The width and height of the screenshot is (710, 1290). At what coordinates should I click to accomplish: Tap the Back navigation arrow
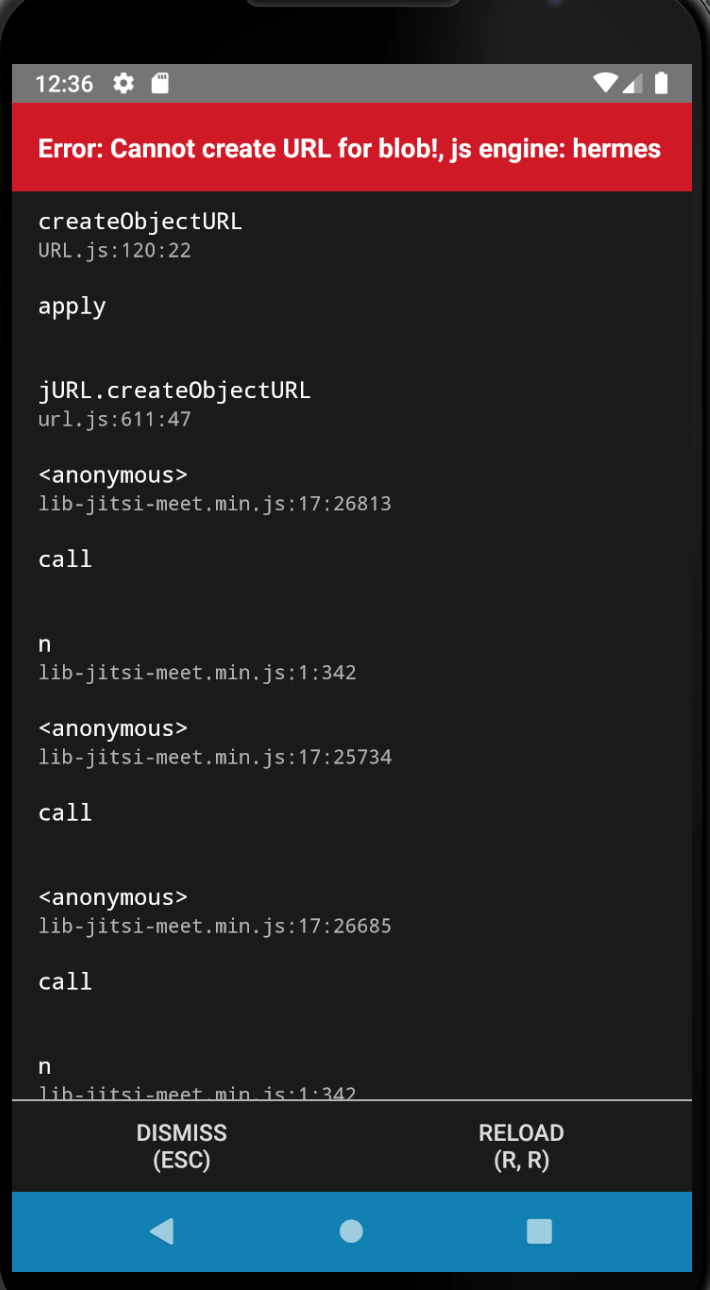(x=163, y=1231)
